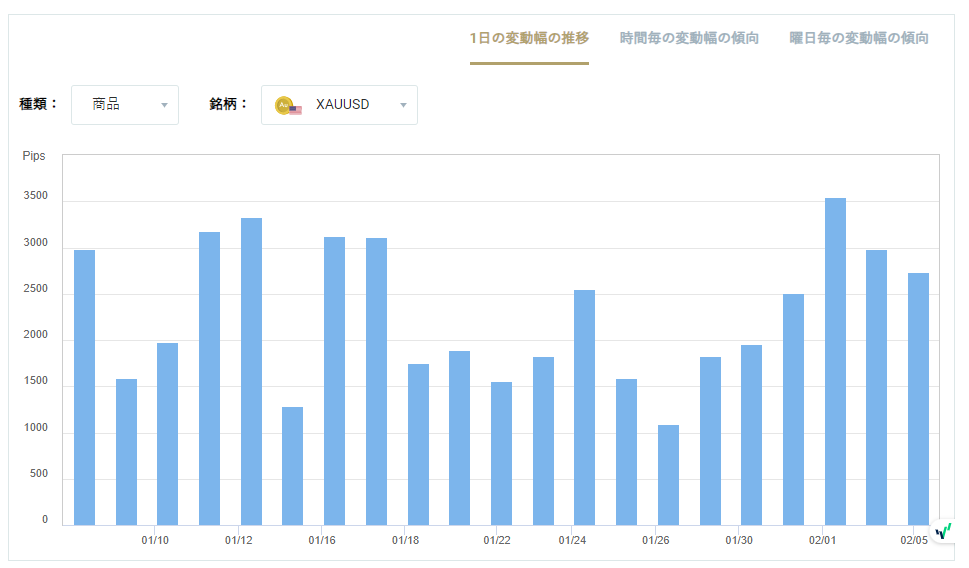This screenshot has height=568, width=969.
Task: Click the x-axis label 01/22
Action: 497,541
